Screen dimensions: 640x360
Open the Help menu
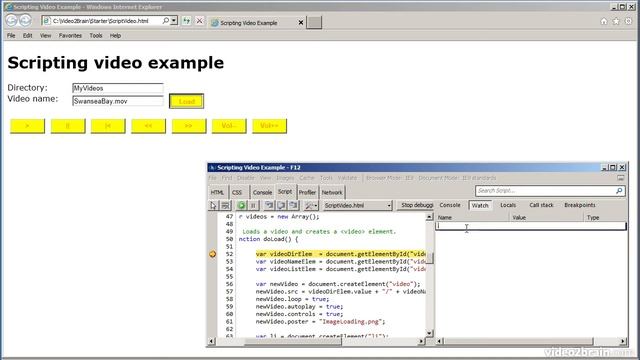(x=115, y=36)
